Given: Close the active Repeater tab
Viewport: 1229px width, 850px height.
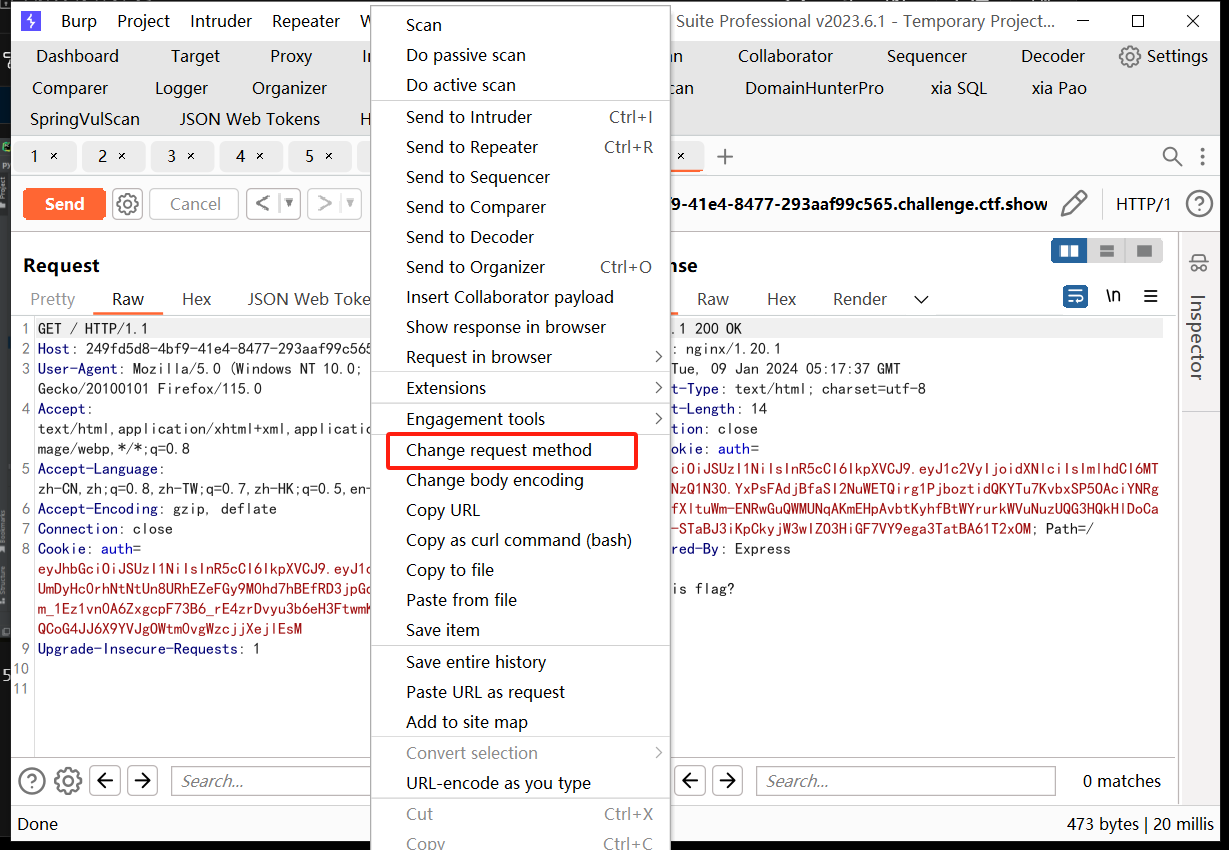Looking at the screenshot, I should (x=682, y=156).
